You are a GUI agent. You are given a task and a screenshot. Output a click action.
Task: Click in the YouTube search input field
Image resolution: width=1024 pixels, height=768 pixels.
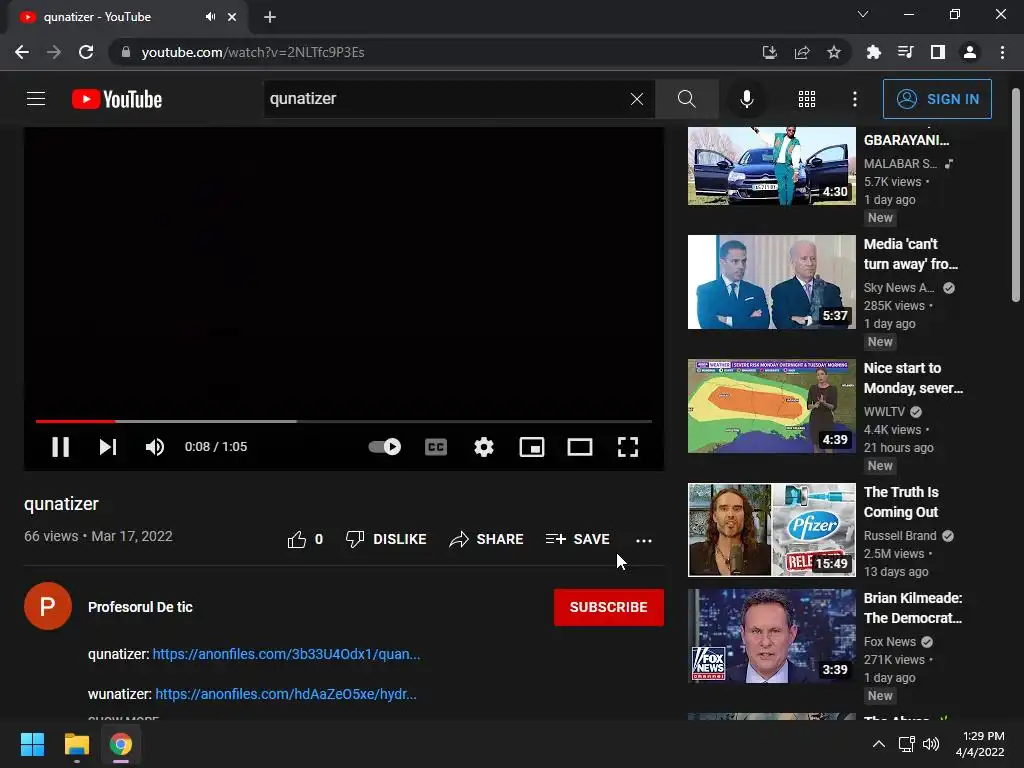point(444,99)
